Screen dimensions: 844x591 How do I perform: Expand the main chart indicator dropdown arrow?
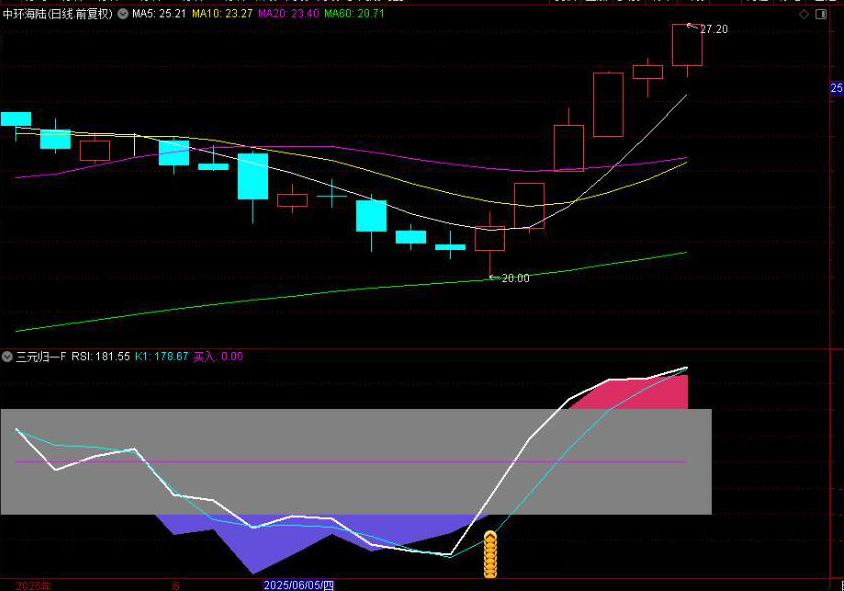pos(123,15)
